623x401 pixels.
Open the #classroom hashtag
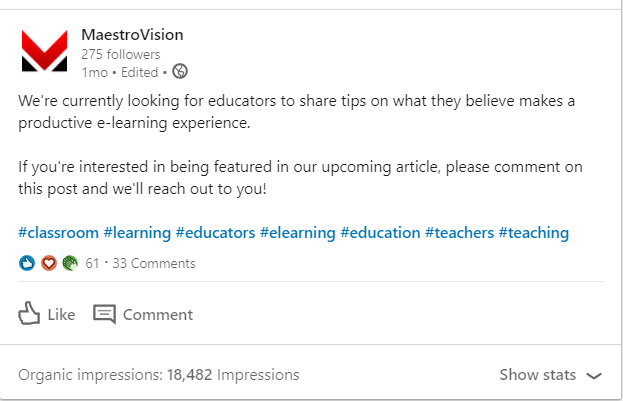pos(58,233)
